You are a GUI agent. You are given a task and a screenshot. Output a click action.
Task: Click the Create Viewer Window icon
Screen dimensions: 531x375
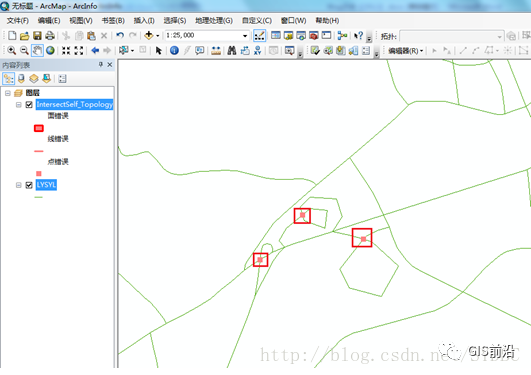290,50
